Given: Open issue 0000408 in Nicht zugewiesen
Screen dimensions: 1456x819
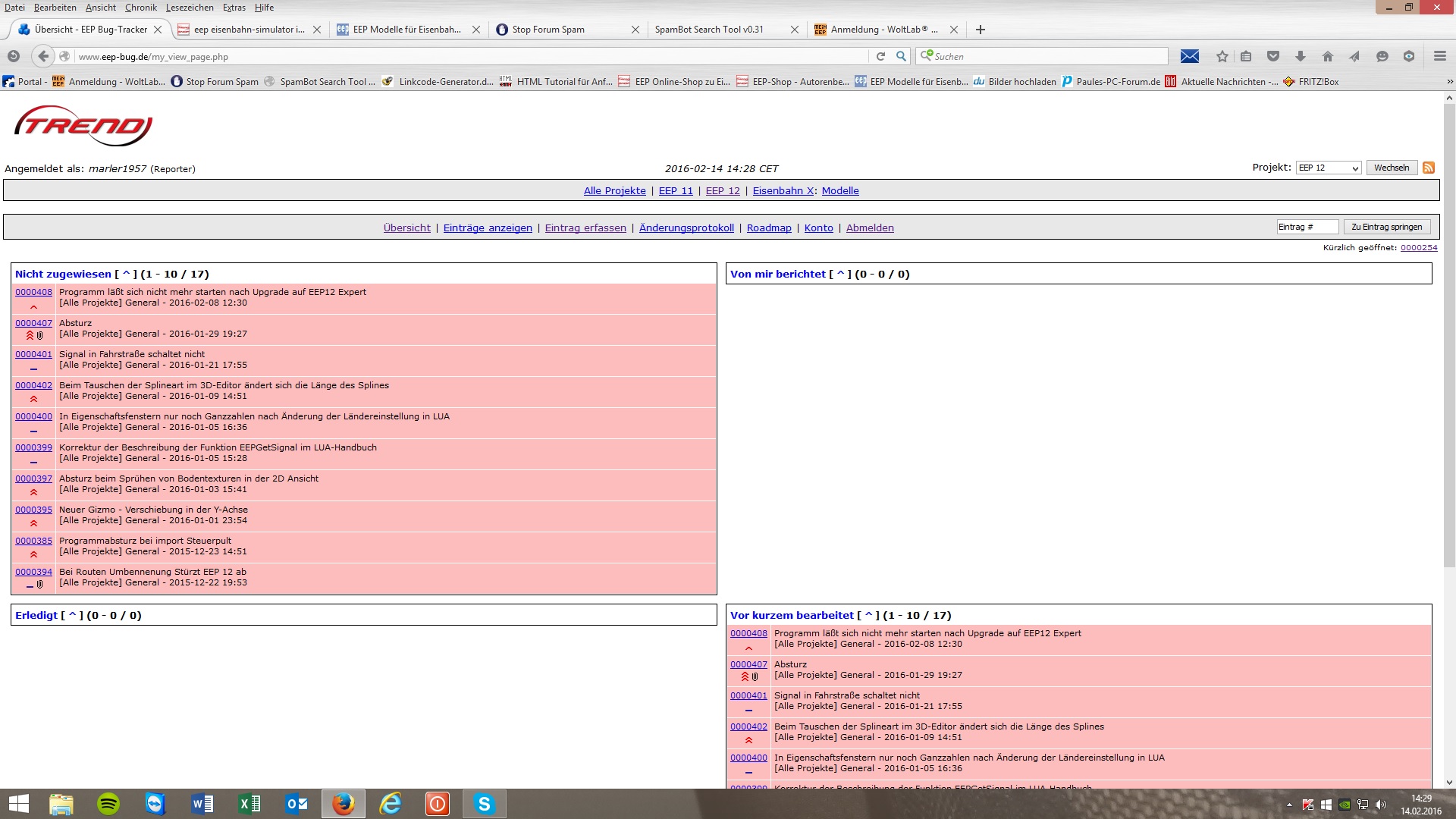Looking at the screenshot, I should click(x=33, y=292).
